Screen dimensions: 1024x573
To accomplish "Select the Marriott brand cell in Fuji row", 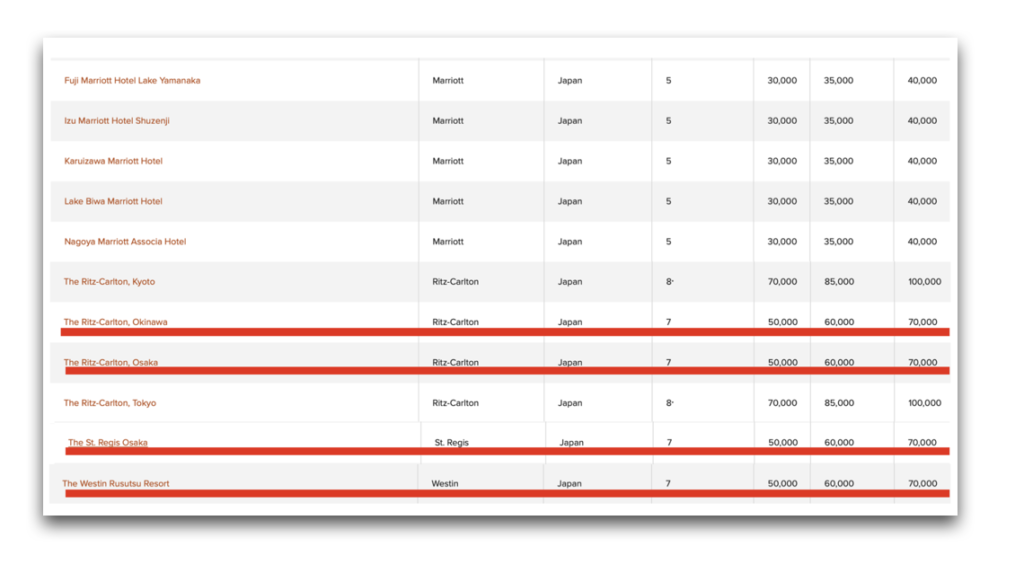I will (448, 80).
